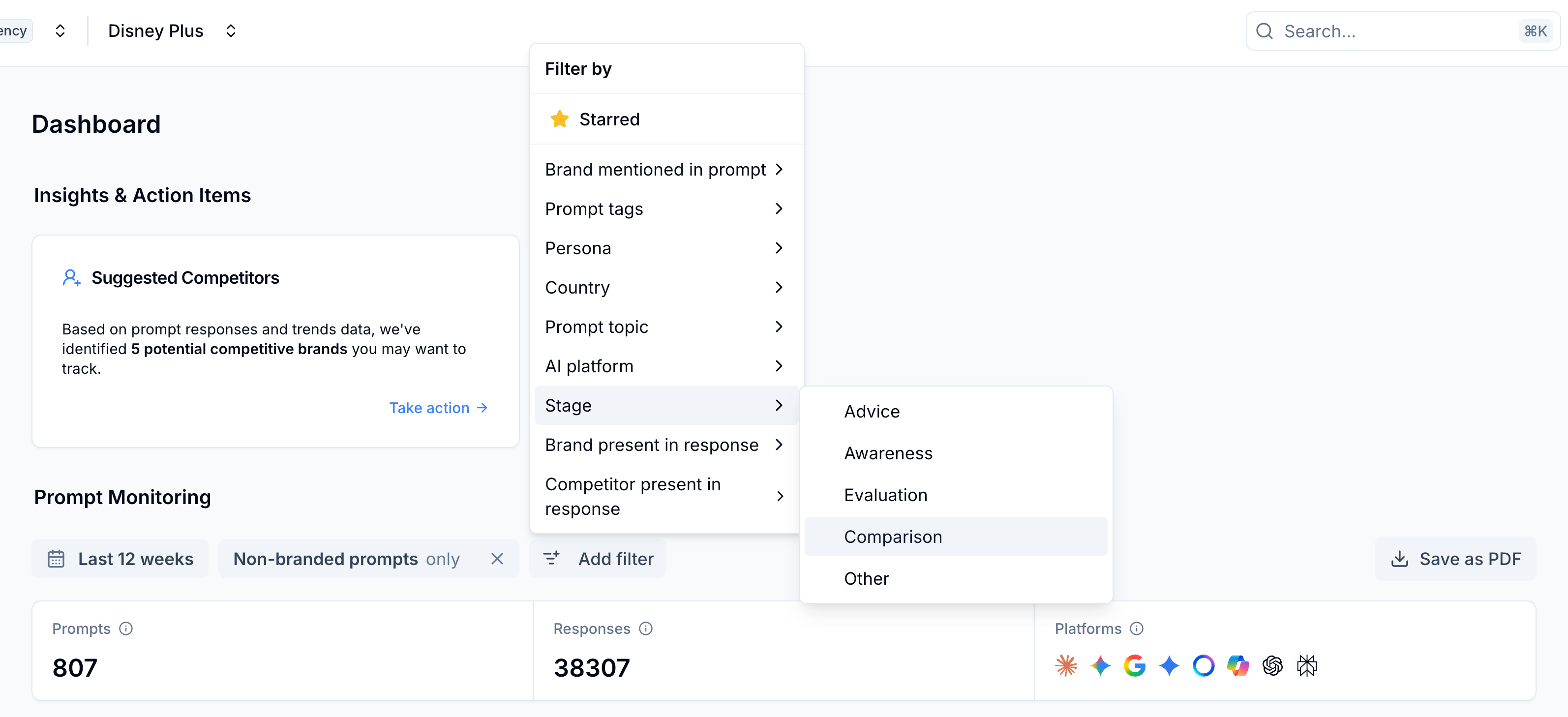Click the download icon on Save as PDF
This screenshot has width=1568, height=717.
1400,559
